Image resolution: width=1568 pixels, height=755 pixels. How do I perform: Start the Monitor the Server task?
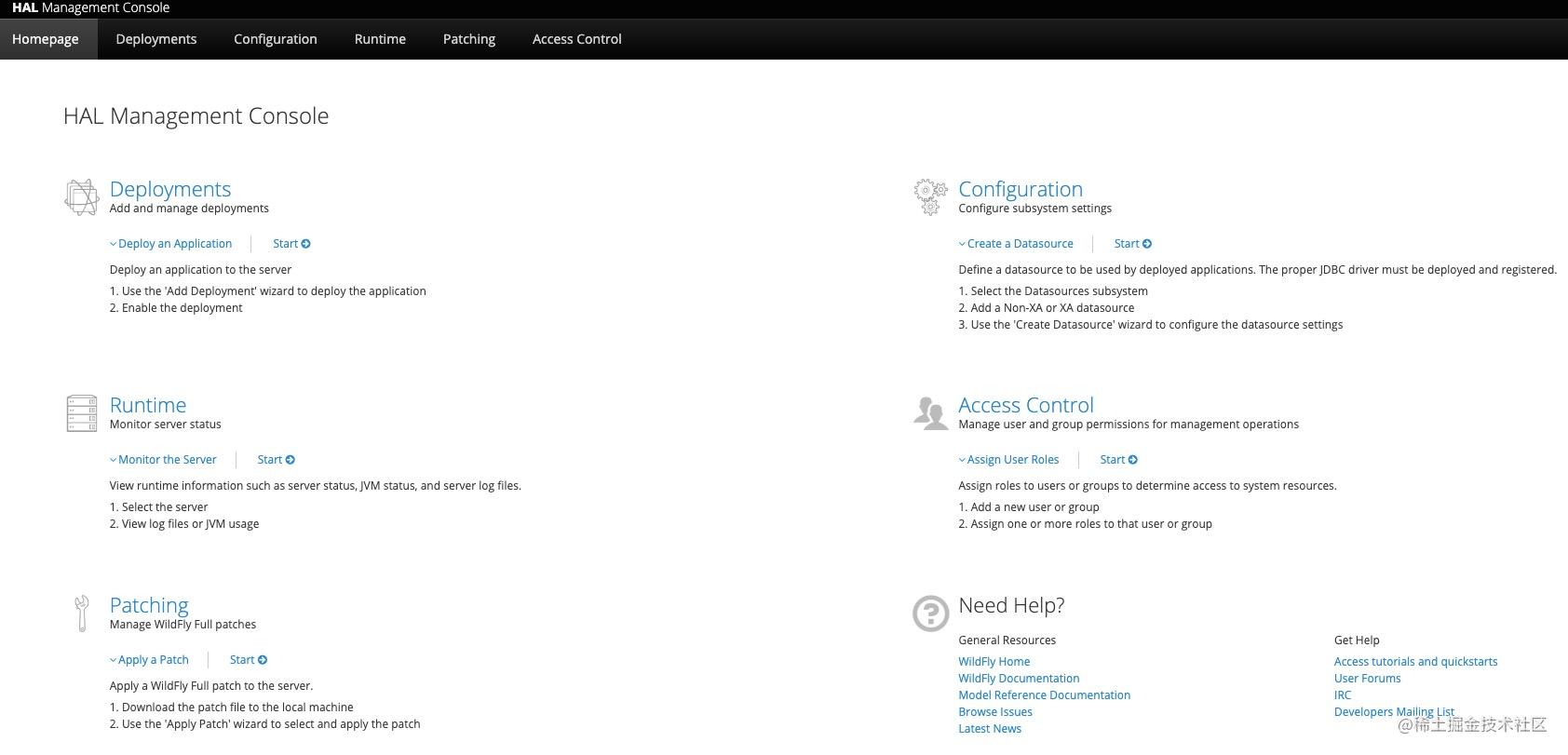pos(277,460)
